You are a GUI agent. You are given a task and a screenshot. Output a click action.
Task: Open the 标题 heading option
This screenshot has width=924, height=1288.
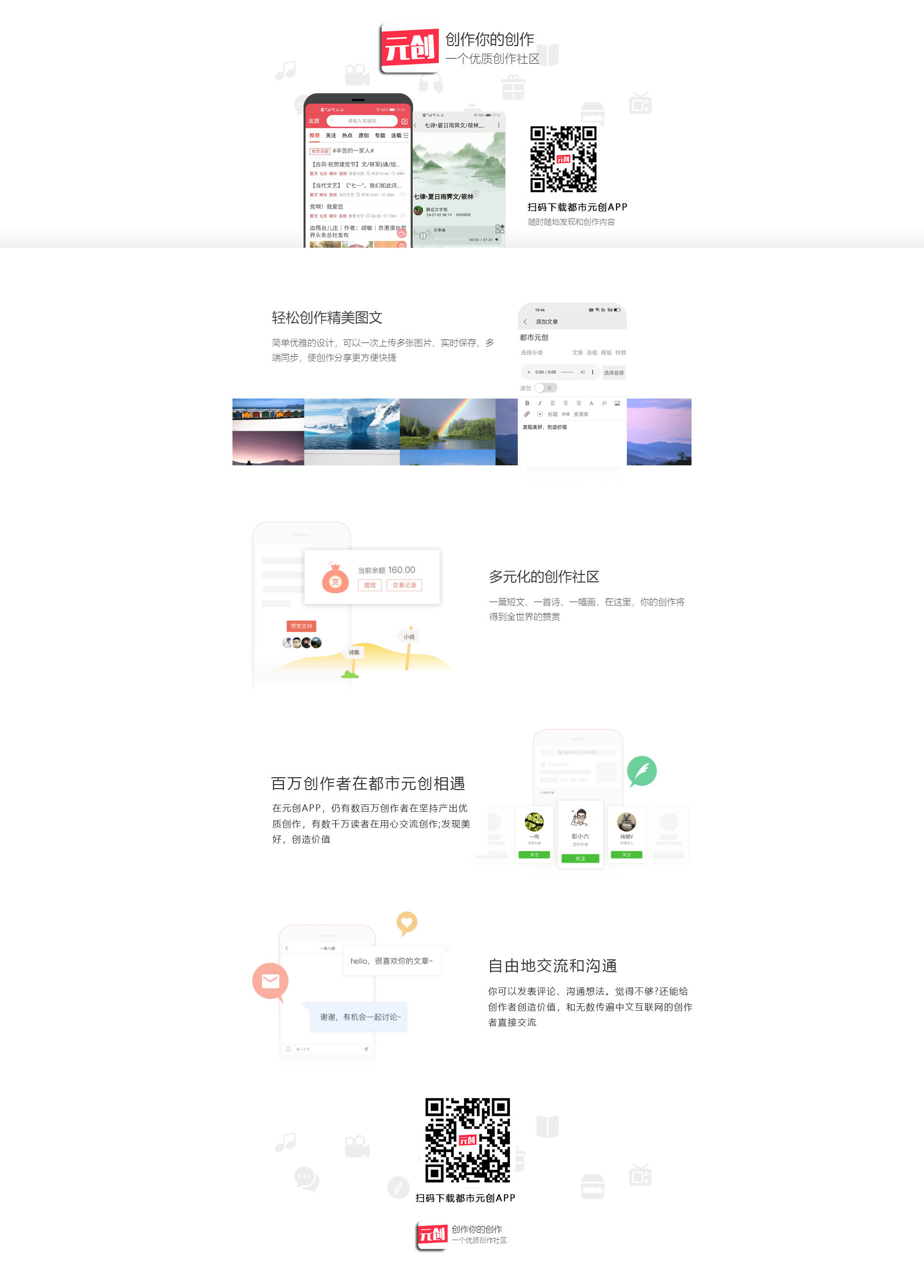click(x=553, y=415)
